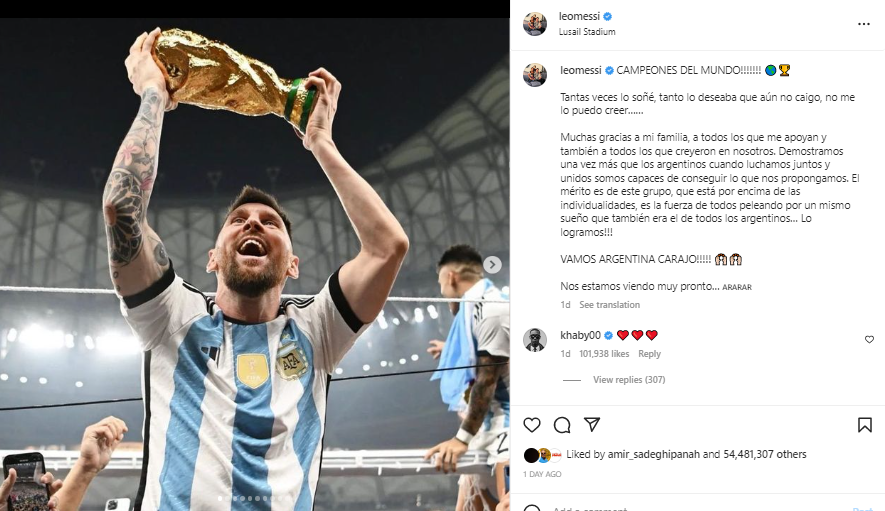Save the post using bookmark icon
The width and height of the screenshot is (885, 511).
pos(865,425)
